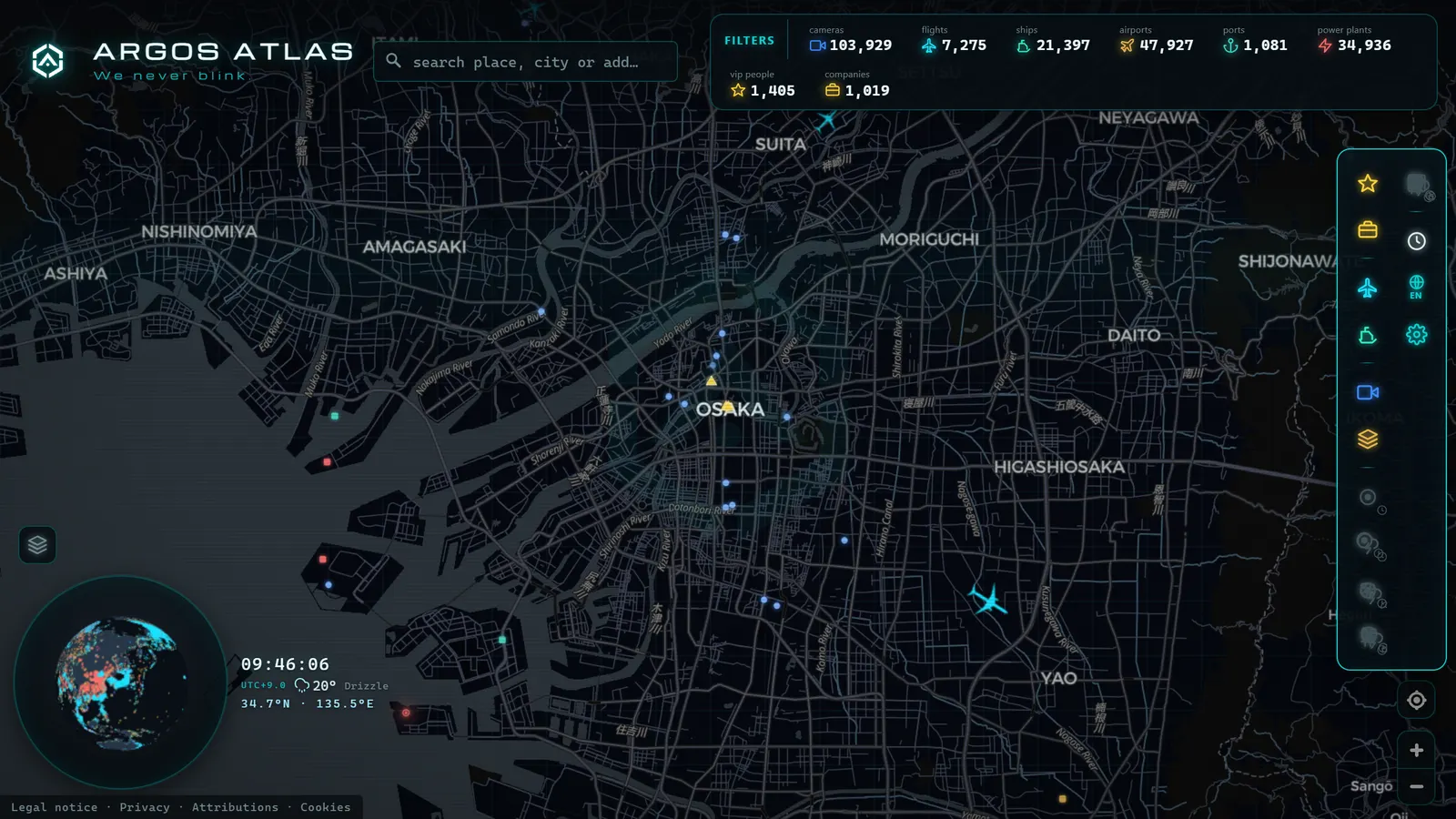Toggle the ports filter 1,081
Screen dimensions: 1456x819
1255,39
